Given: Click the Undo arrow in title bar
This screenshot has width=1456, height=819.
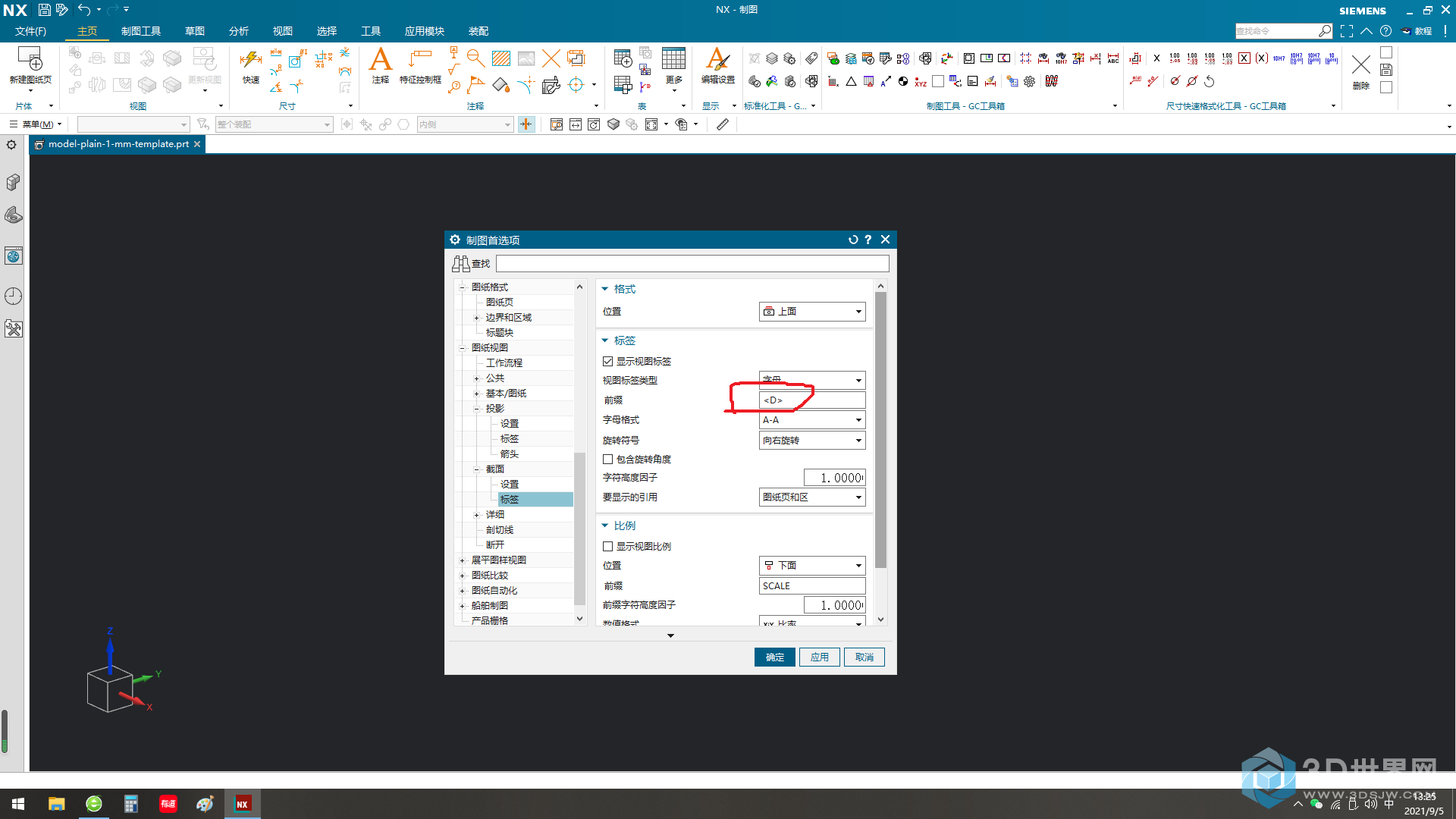Looking at the screenshot, I should [x=83, y=10].
